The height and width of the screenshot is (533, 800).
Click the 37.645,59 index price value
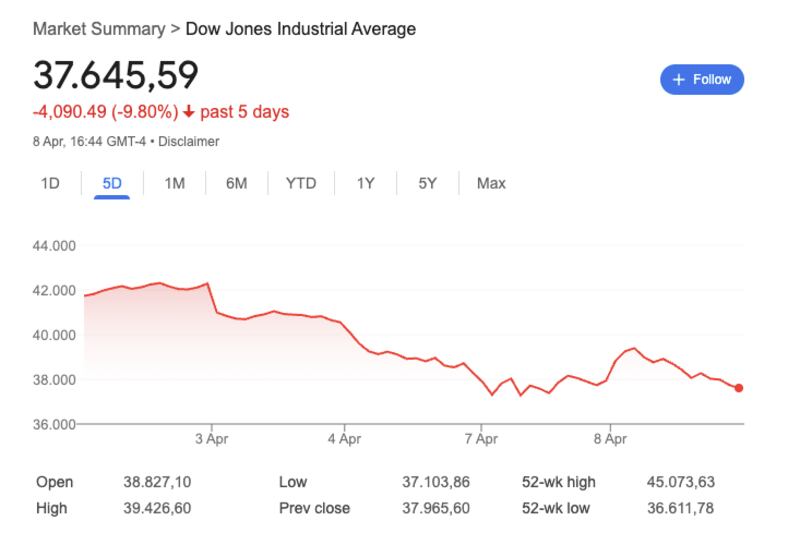(x=116, y=75)
